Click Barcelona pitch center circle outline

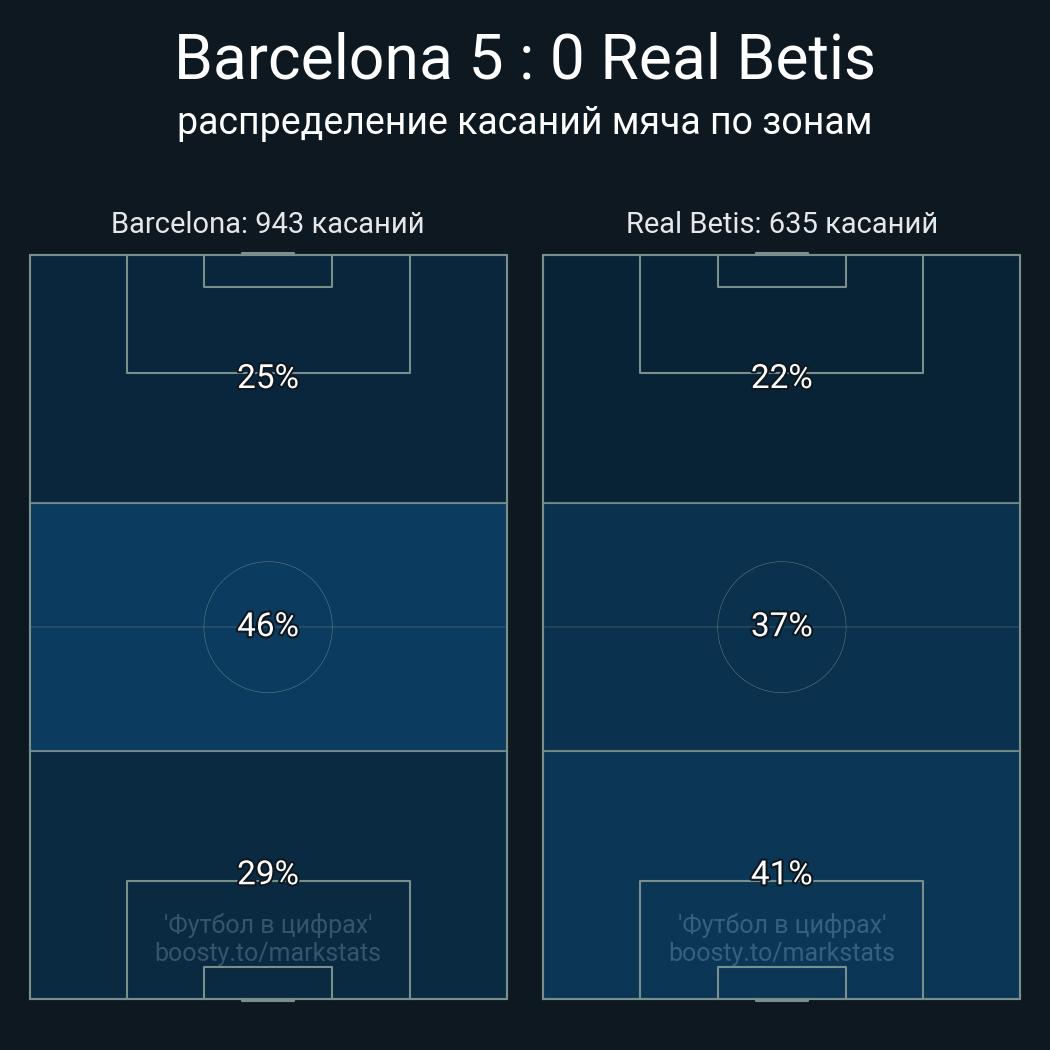click(x=268, y=562)
